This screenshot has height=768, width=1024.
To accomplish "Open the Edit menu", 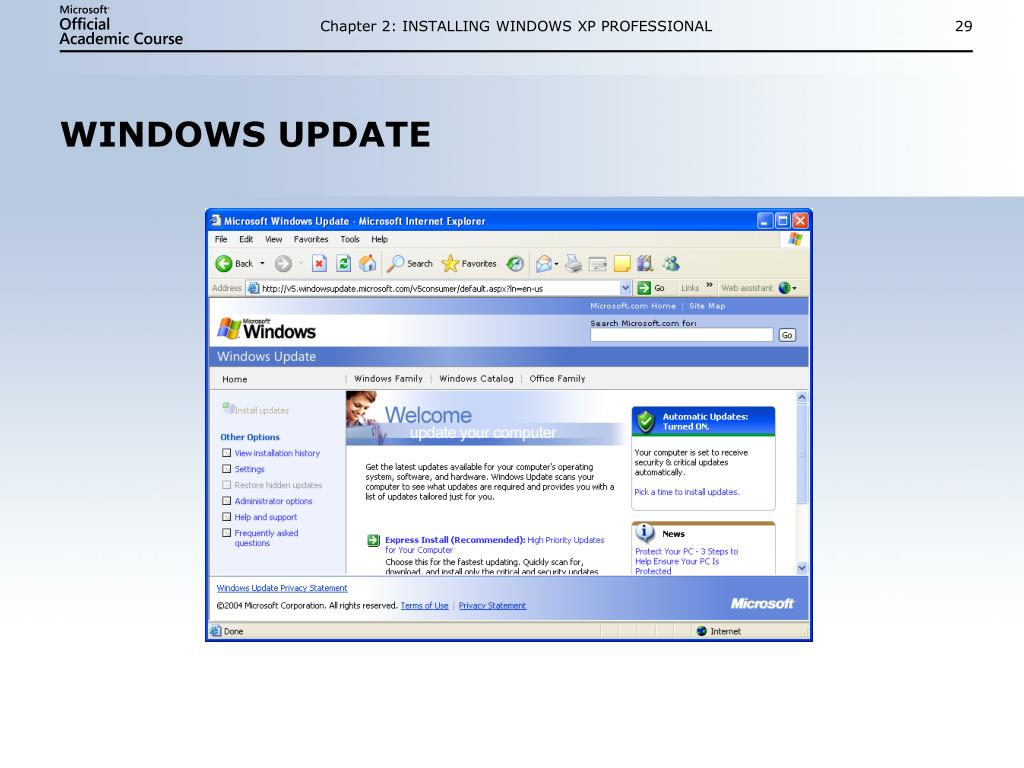I will pos(246,239).
